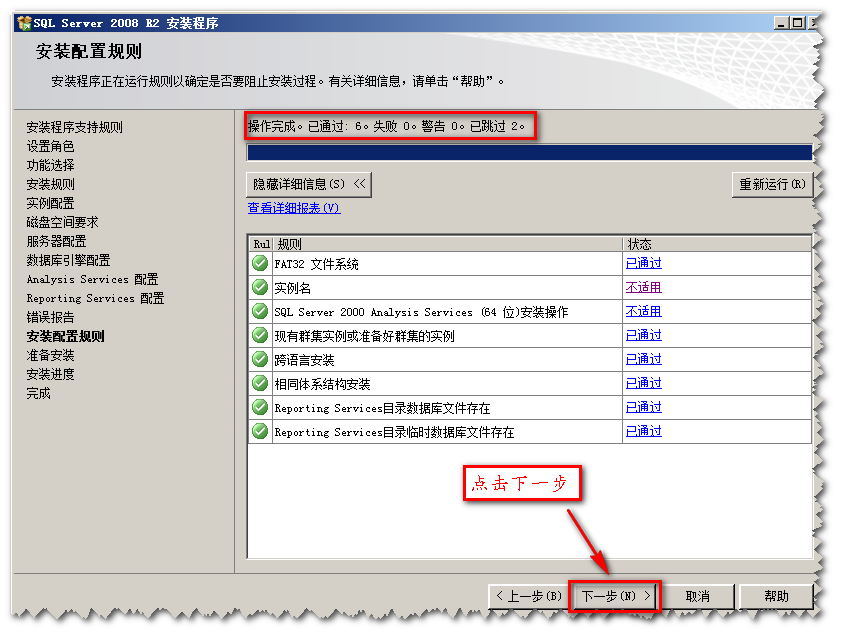Click the completed blue progress bar

click(x=529, y=152)
